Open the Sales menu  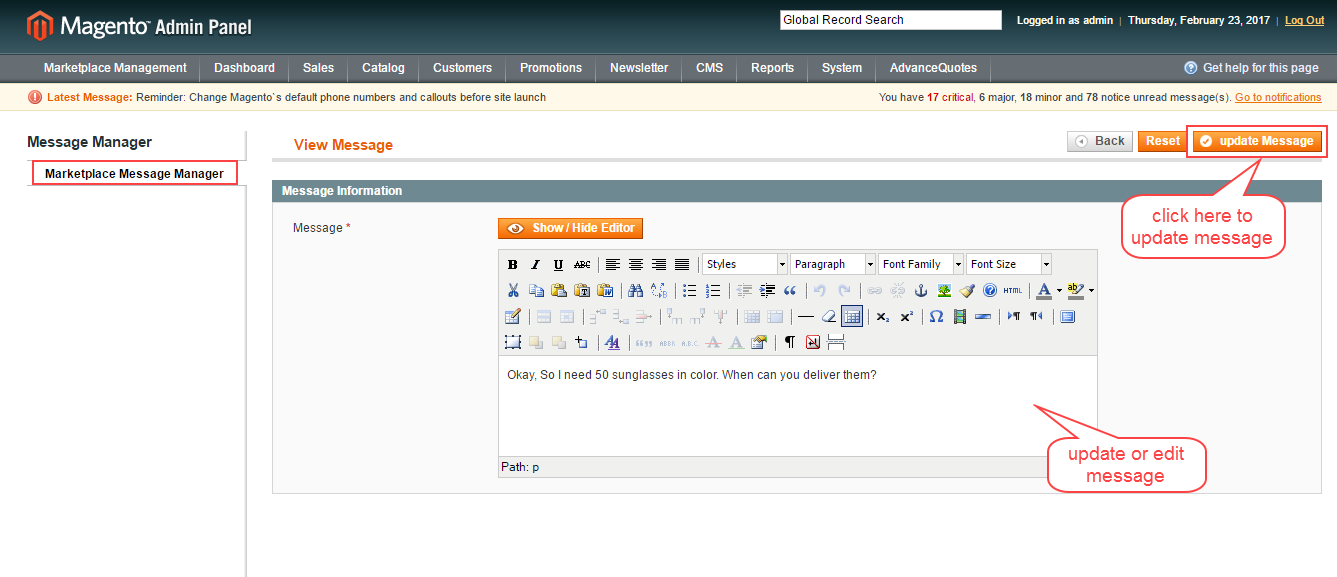(x=318, y=68)
